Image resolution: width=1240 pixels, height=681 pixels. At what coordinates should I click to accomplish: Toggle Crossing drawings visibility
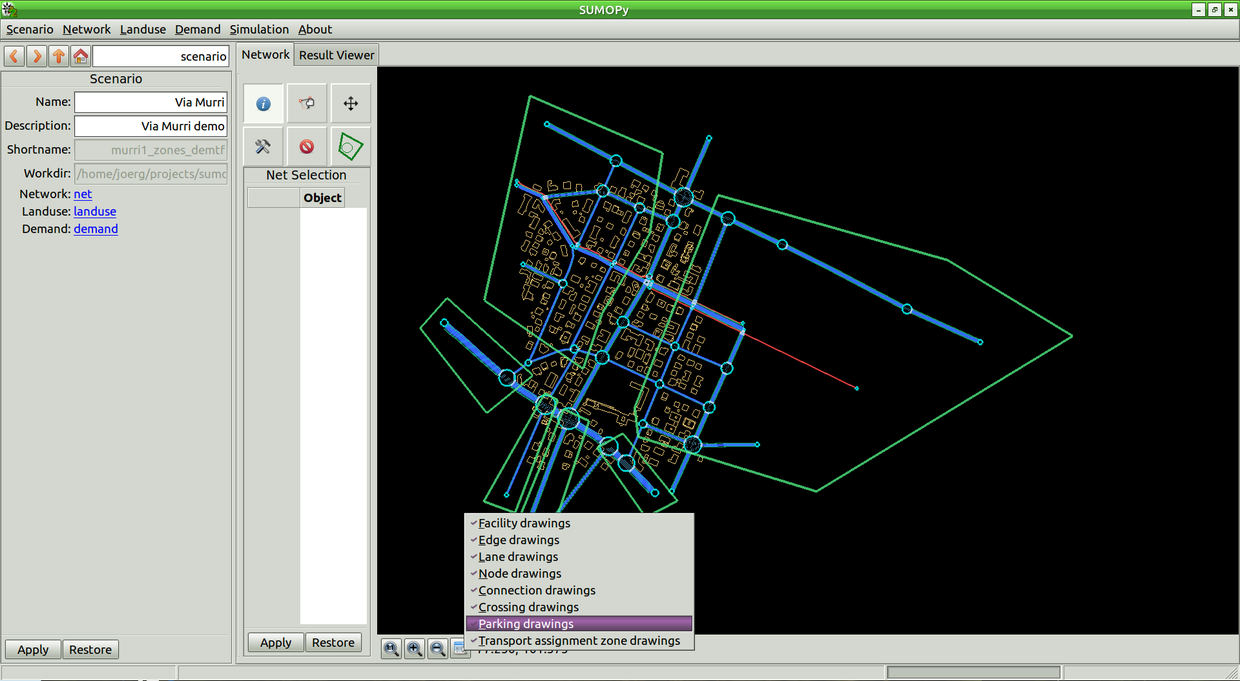tap(579, 607)
